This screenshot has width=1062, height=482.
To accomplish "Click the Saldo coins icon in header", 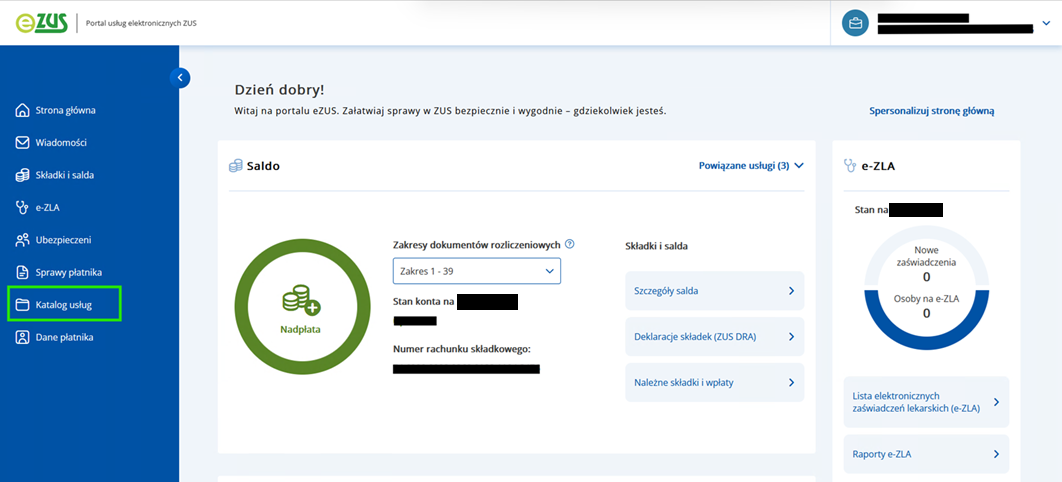I will 236,166.
